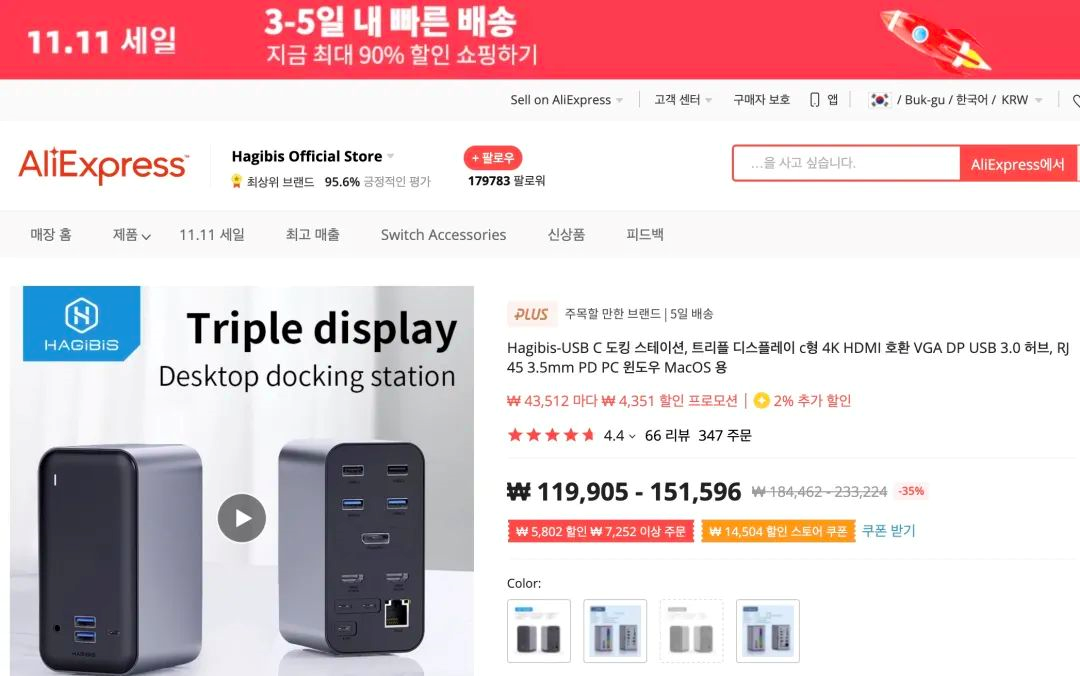
Task: Click the AliExpress logo
Action: pyautogui.click(x=103, y=165)
